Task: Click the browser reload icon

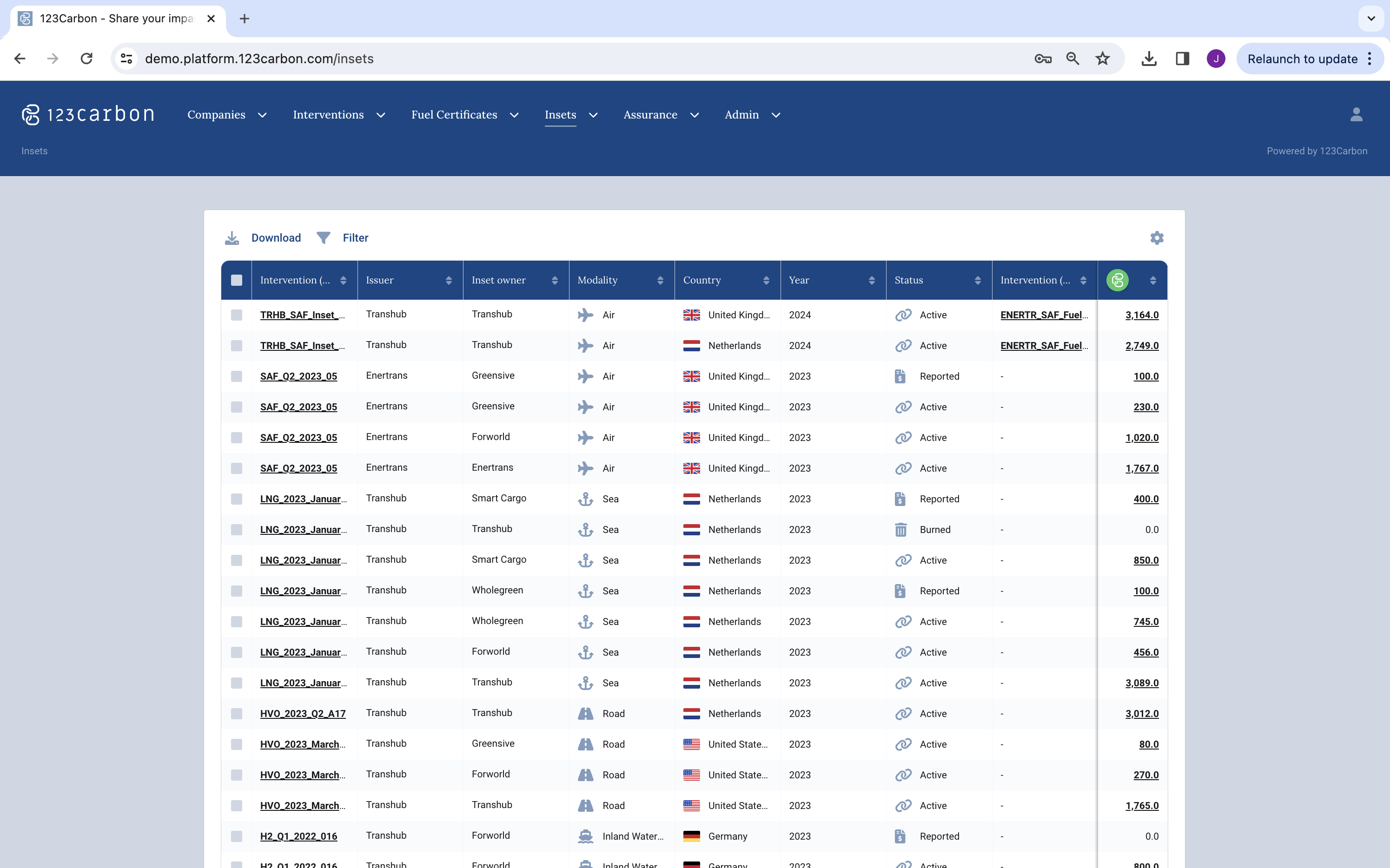Action: tap(87, 59)
